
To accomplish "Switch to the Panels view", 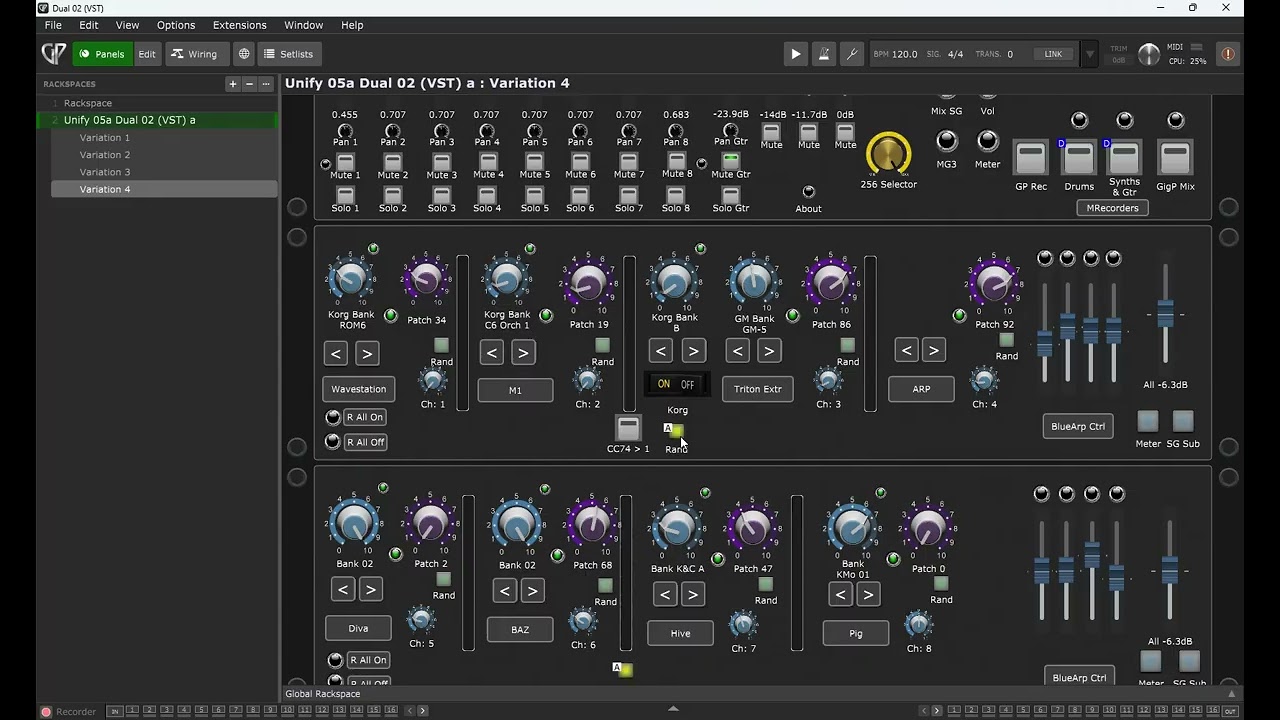I will tap(102, 54).
